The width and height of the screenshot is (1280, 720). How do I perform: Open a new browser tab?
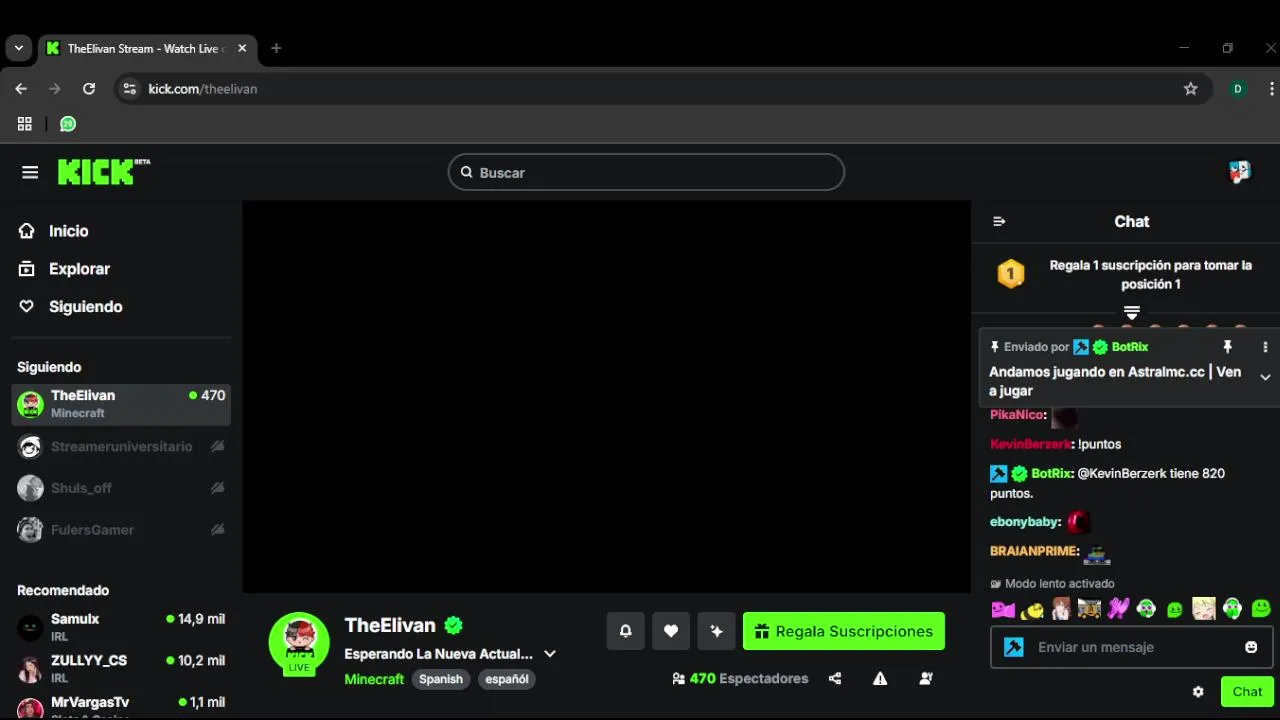coord(276,48)
